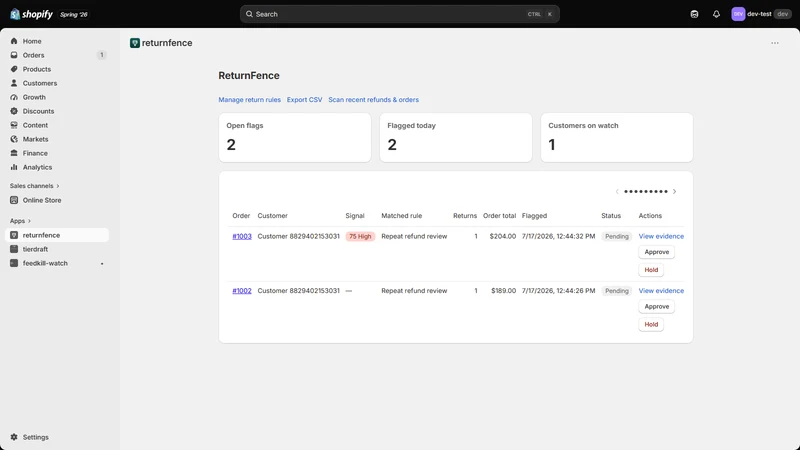Click the Open flags card
This screenshot has width=800, height=450.
coord(295,138)
